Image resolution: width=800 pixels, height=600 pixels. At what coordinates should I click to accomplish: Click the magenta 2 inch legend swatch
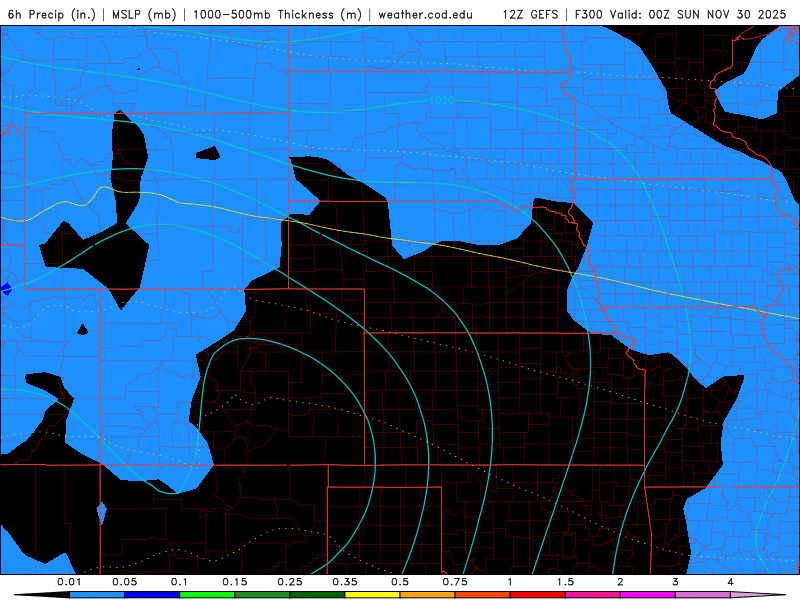click(x=648, y=595)
